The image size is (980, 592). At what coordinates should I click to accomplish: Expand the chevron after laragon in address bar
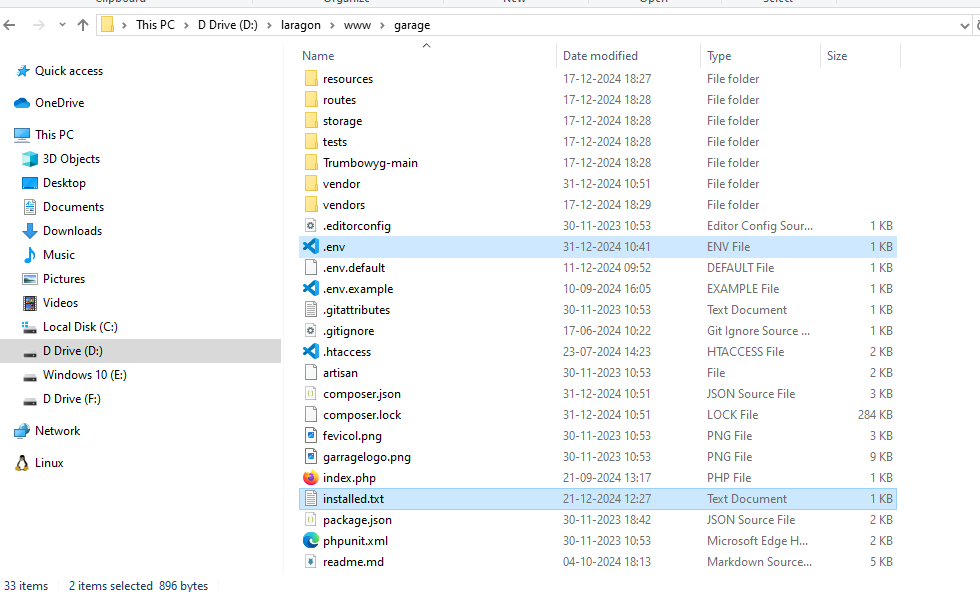click(x=332, y=25)
